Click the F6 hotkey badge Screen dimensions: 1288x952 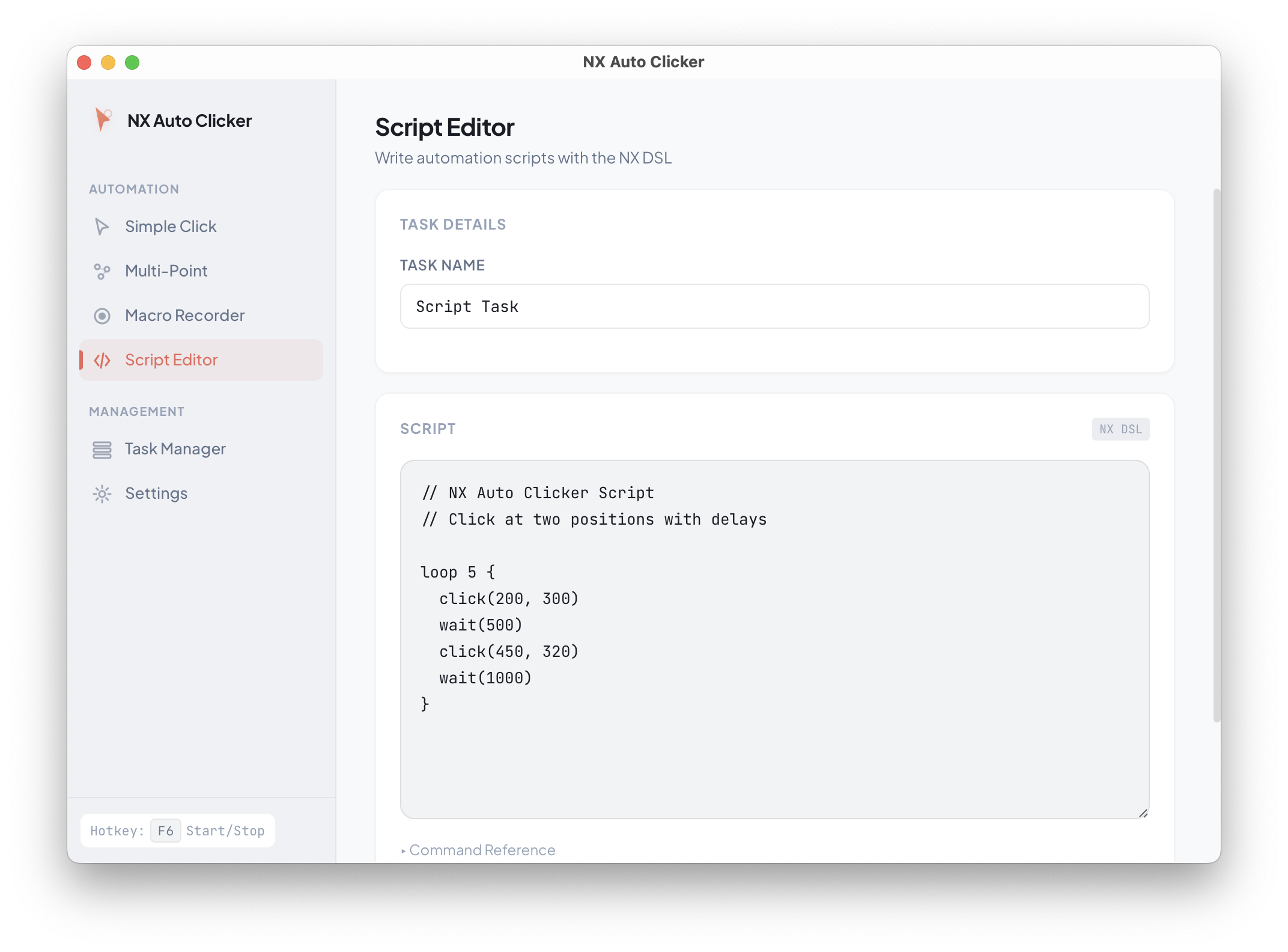(165, 831)
